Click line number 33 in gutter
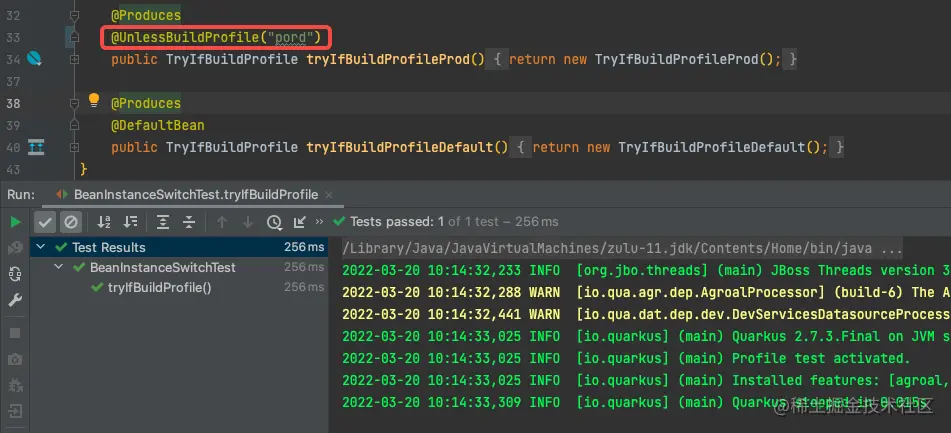951x433 pixels. click(x=13, y=38)
